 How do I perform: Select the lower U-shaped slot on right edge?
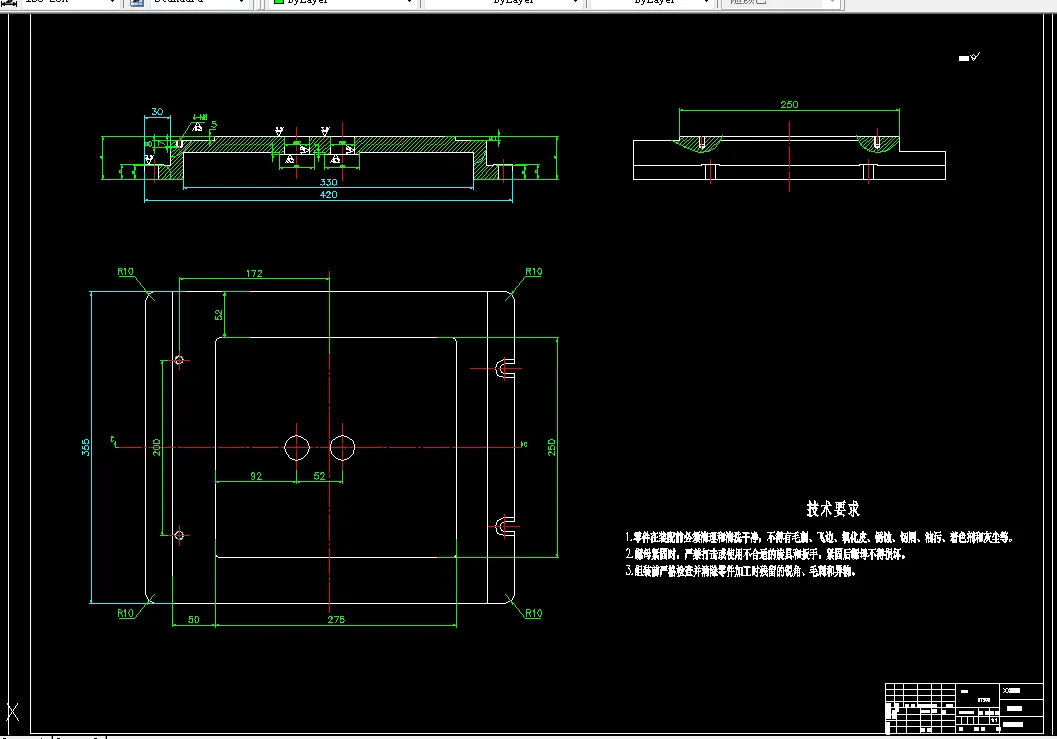click(x=505, y=526)
